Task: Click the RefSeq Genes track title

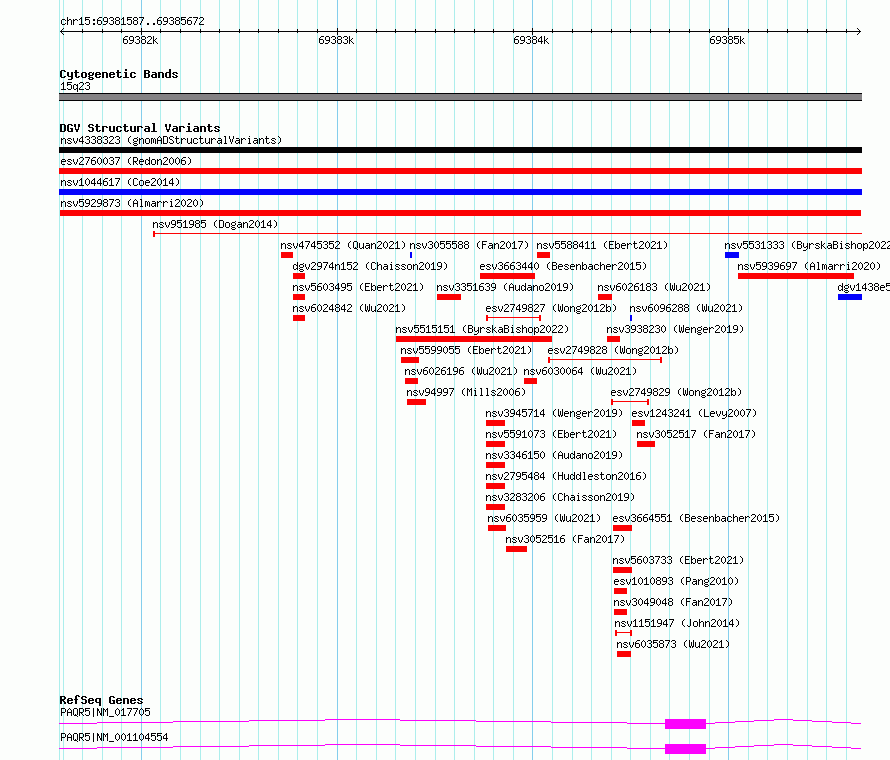Action: tap(101, 700)
